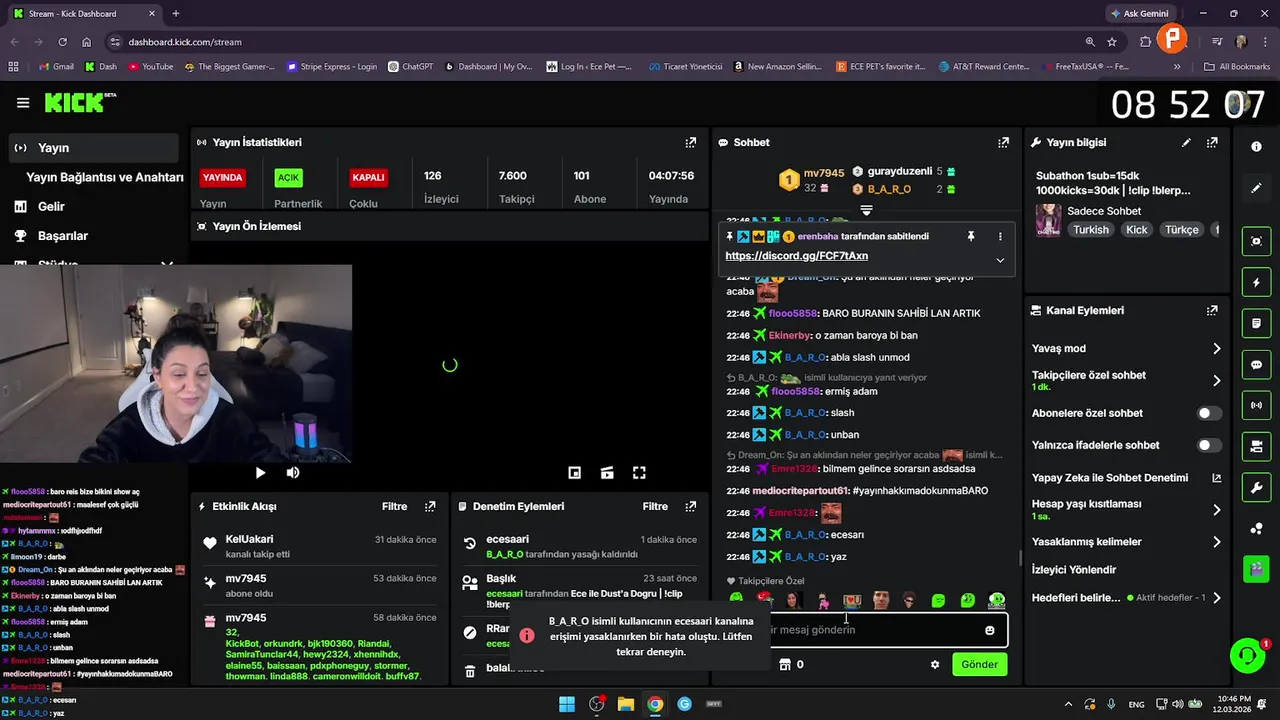The height and width of the screenshot is (720, 1280).
Task: Click the Turkish tag chip
Action: [1091, 230]
